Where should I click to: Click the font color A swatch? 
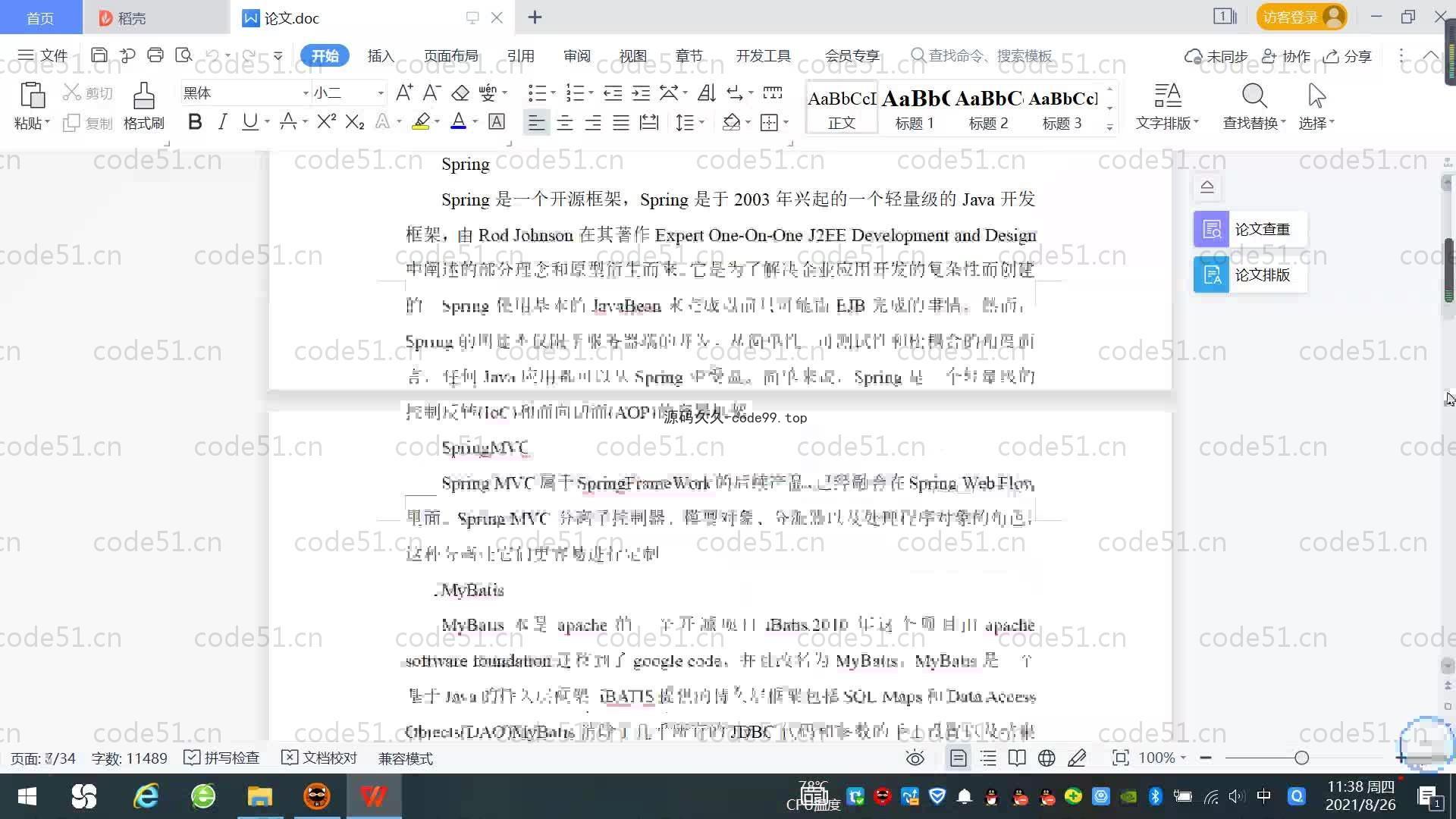coord(458,122)
